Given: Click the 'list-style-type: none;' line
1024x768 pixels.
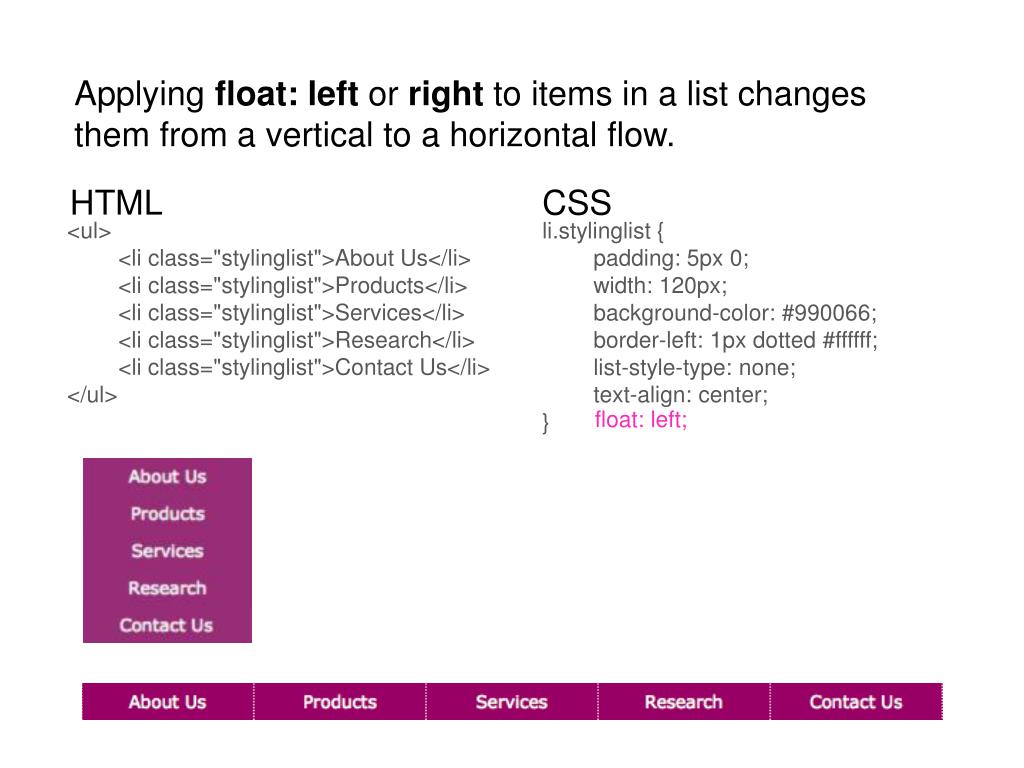Looking at the screenshot, I should click(x=694, y=368).
